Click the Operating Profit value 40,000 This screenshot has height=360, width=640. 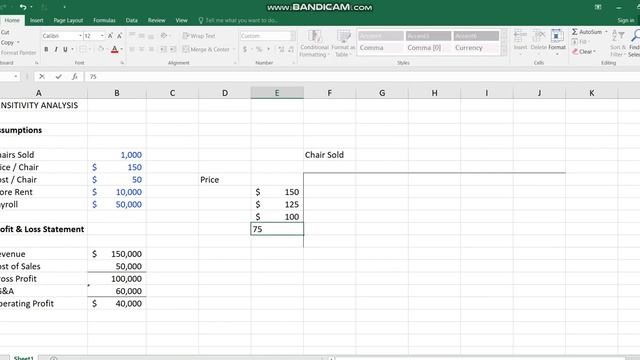click(x=117, y=303)
